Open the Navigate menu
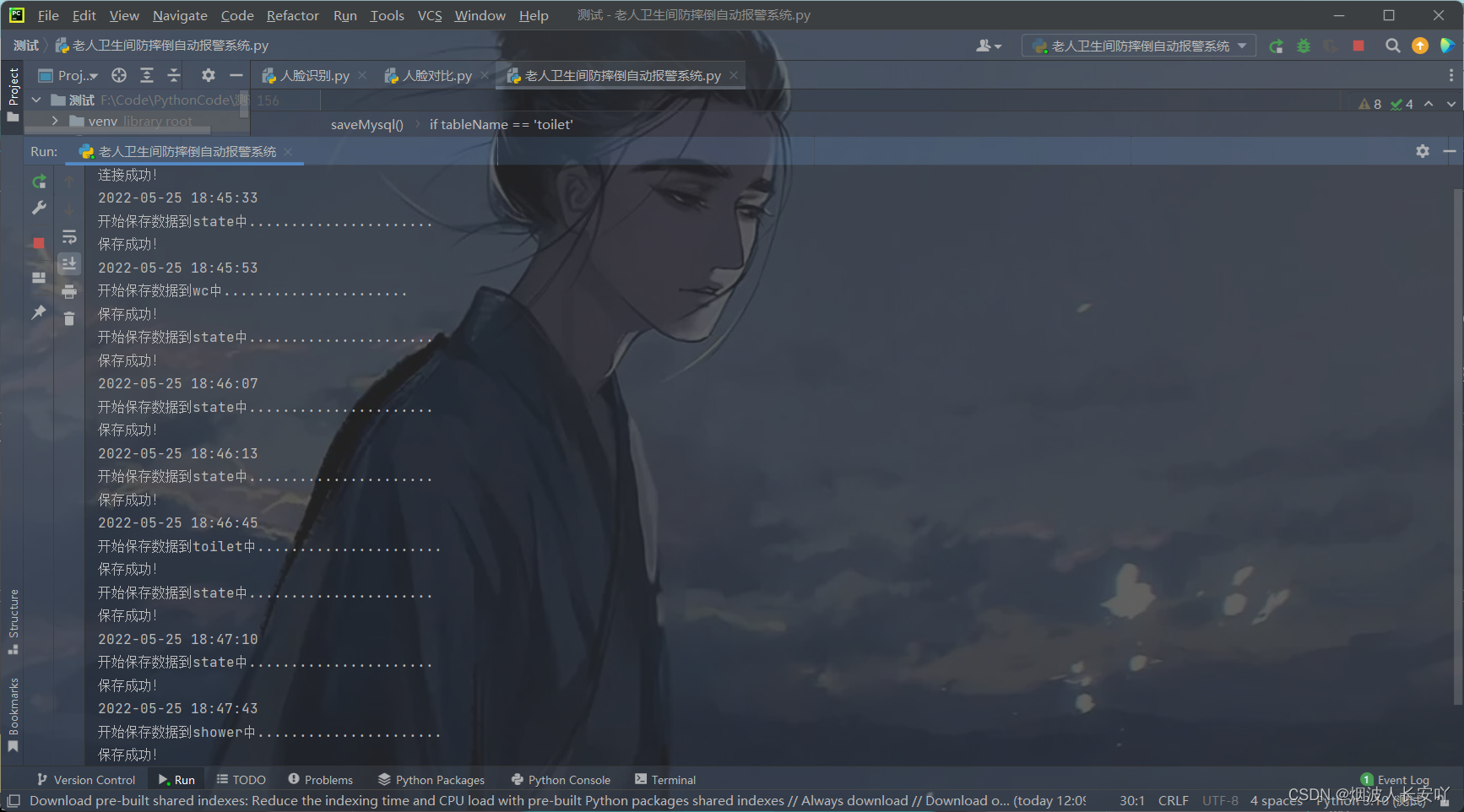Viewport: 1464px width, 812px height. [180, 15]
